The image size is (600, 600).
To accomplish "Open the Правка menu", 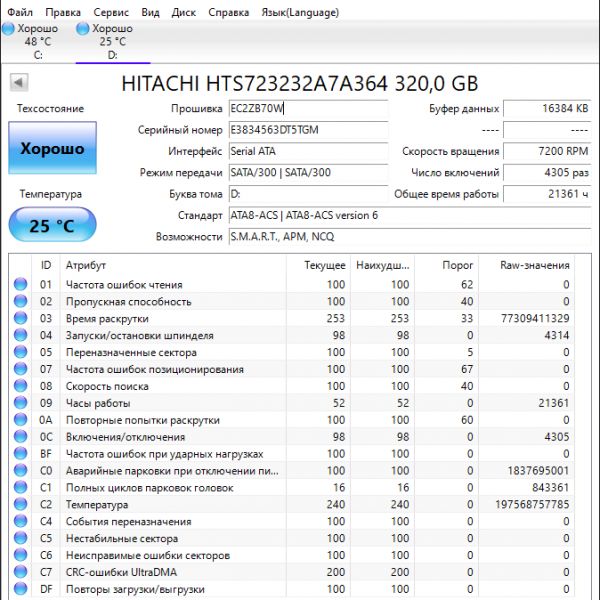I will click(x=63, y=12).
